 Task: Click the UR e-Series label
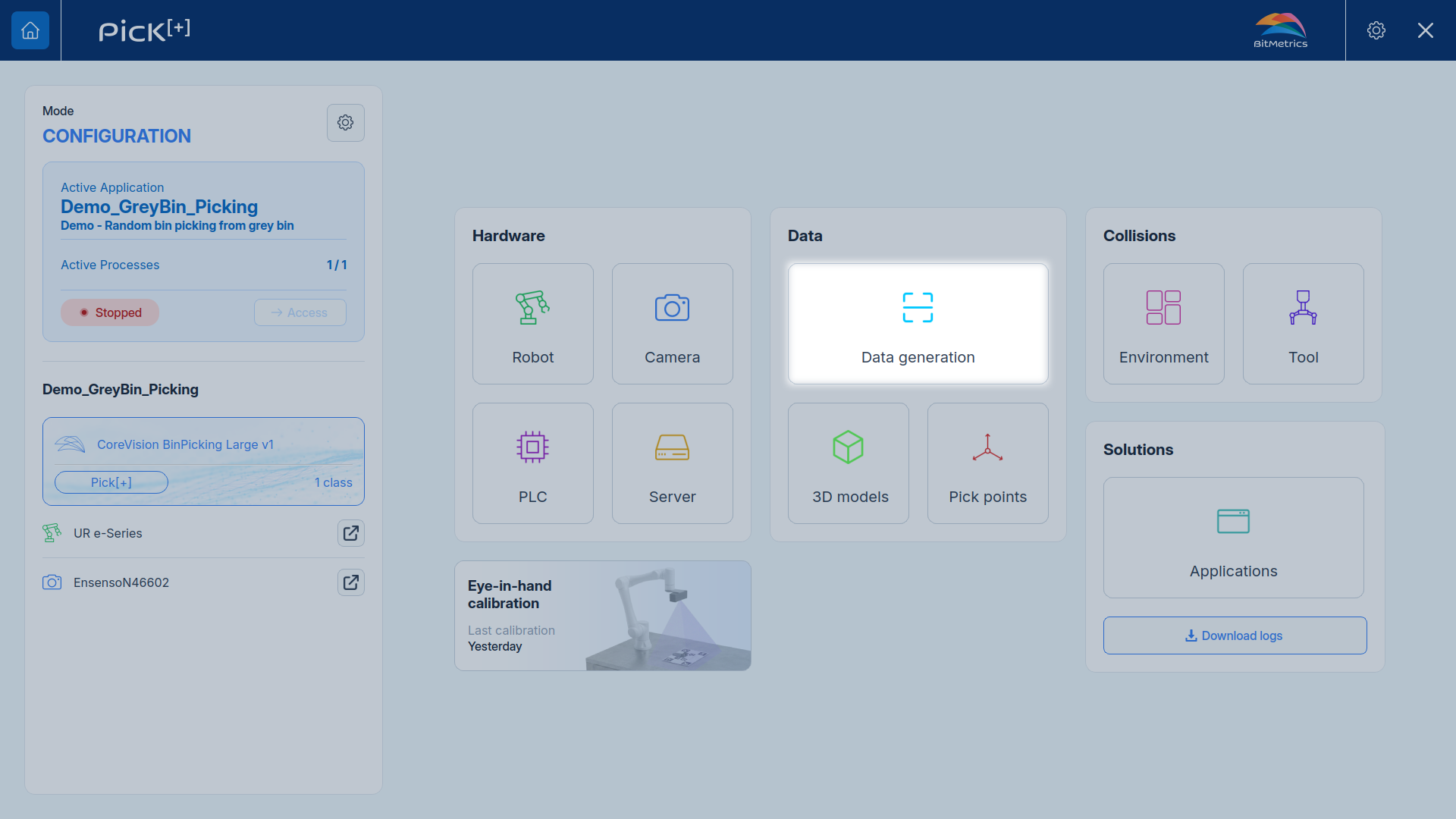[108, 533]
